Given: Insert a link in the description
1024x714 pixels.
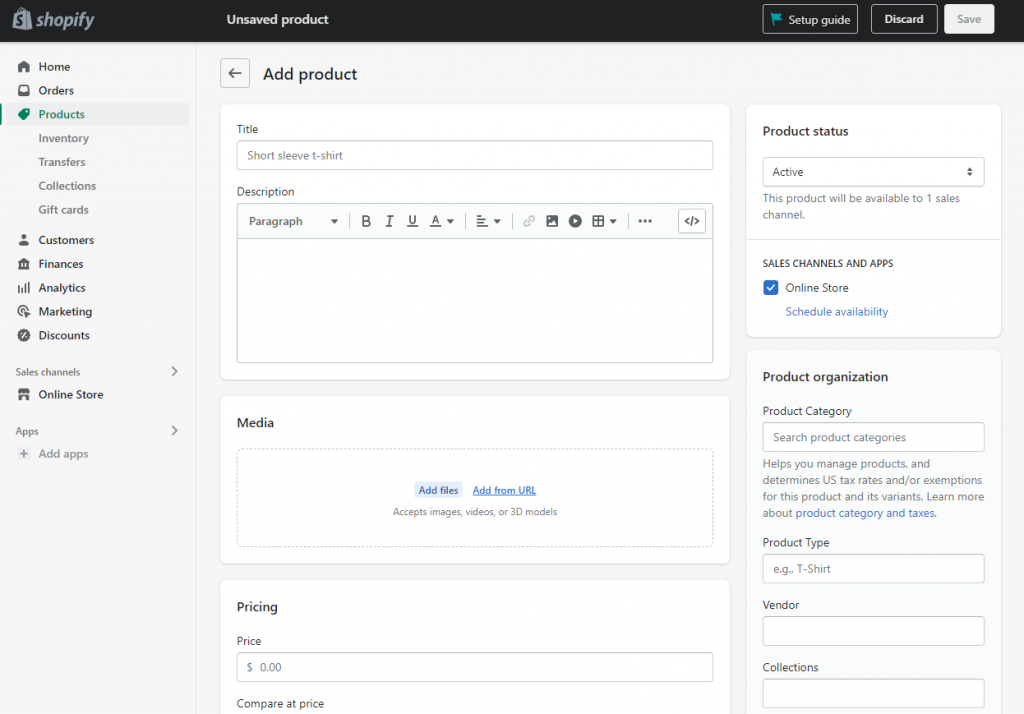Looking at the screenshot, I should point(529,221).
